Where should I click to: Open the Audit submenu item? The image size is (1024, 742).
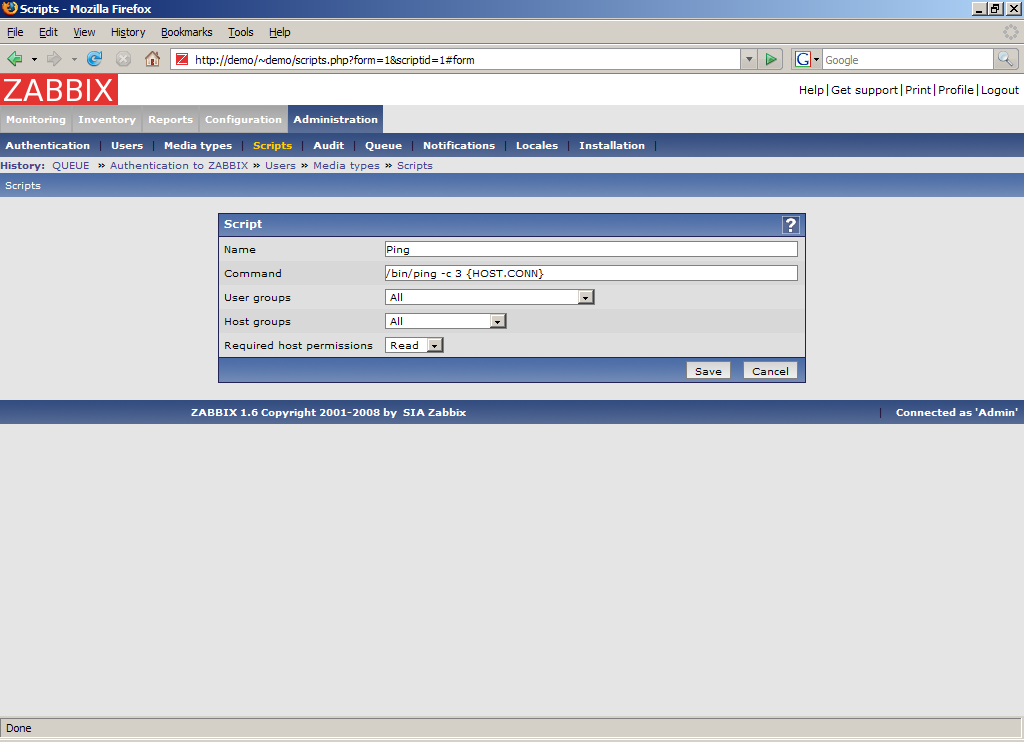328,146
